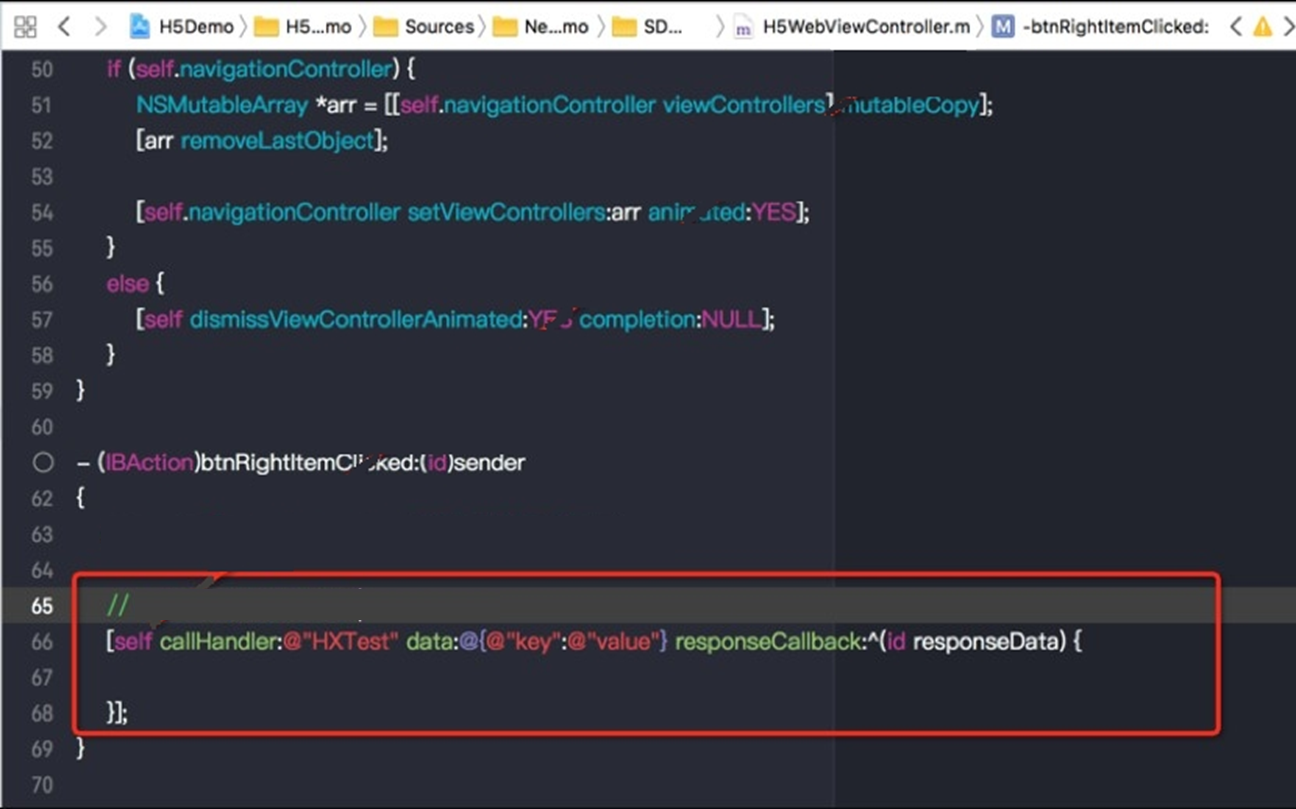
Task: Click the NSMutableArray type on line 51
Action: click(x=222, y=105)
